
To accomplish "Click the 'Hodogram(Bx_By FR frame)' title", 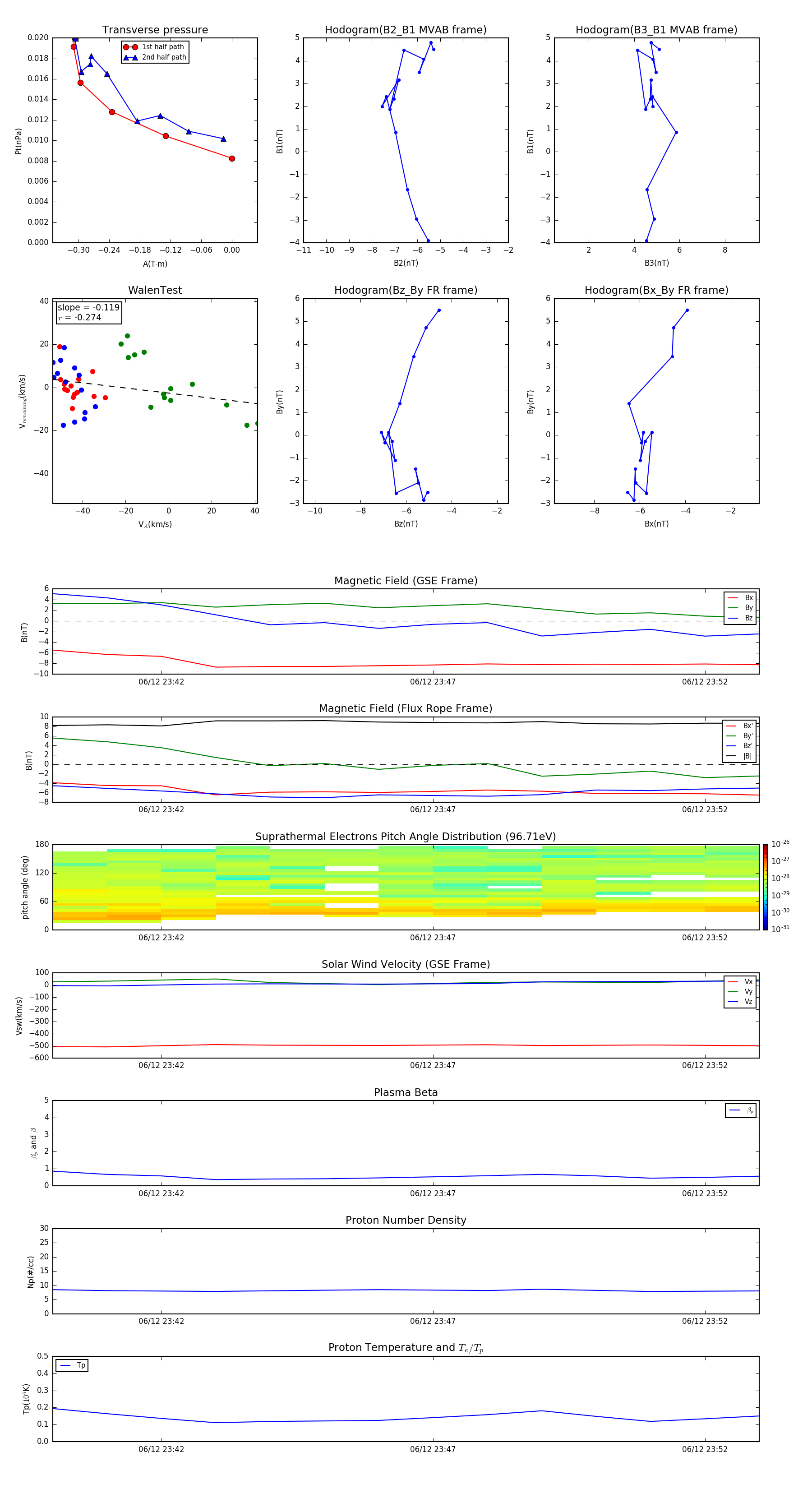I will pyautogui.click(x=656, y=290).
